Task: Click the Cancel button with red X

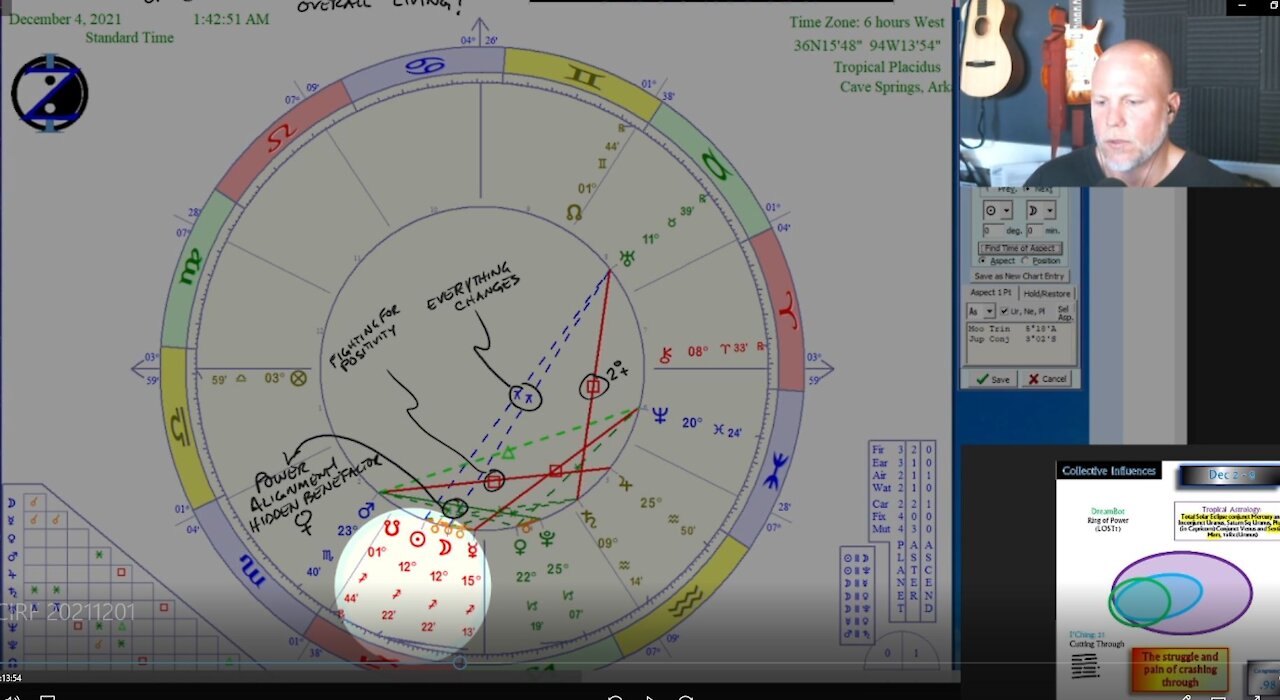Action: (x=1048, y=379)
